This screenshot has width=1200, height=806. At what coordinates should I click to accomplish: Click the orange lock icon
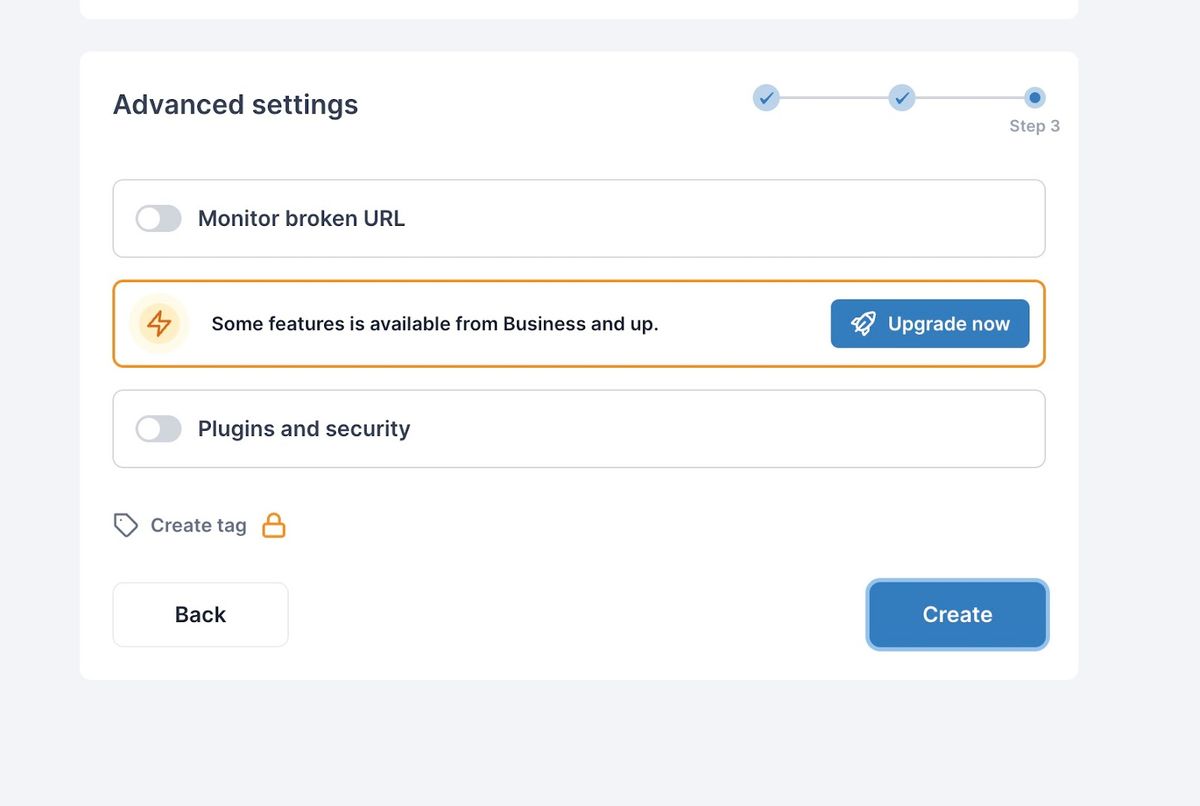[x=274, y=525]
